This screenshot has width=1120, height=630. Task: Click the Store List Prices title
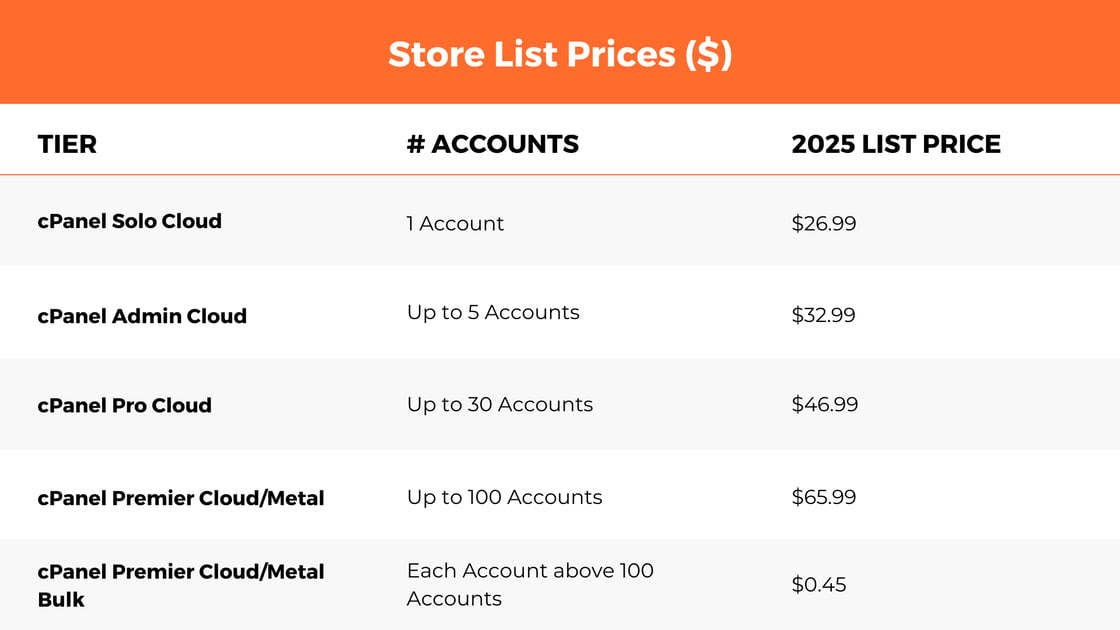pos(560,54)
